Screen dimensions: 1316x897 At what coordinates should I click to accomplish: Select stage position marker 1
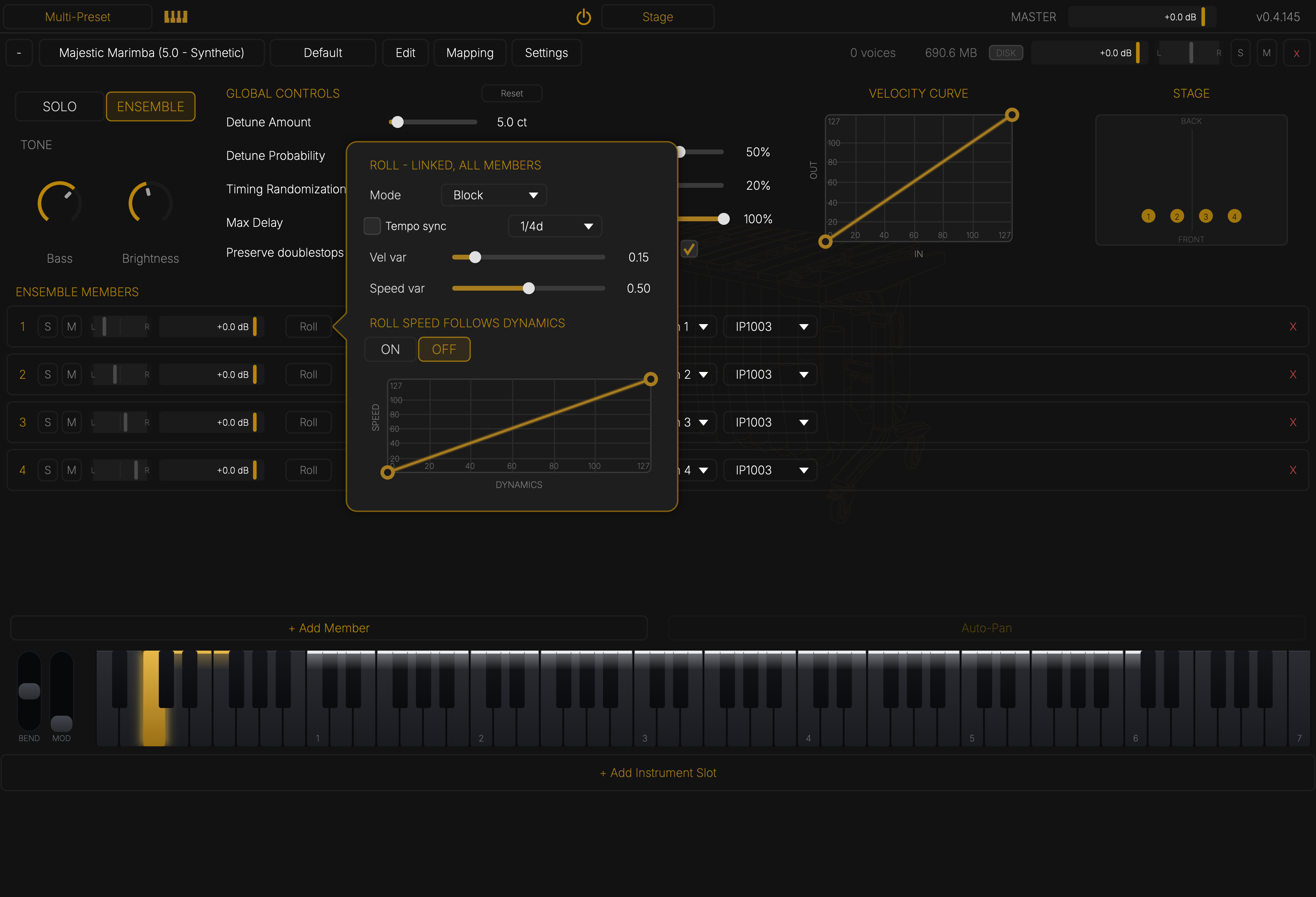pyautogui.click(x=1148, y=216)
